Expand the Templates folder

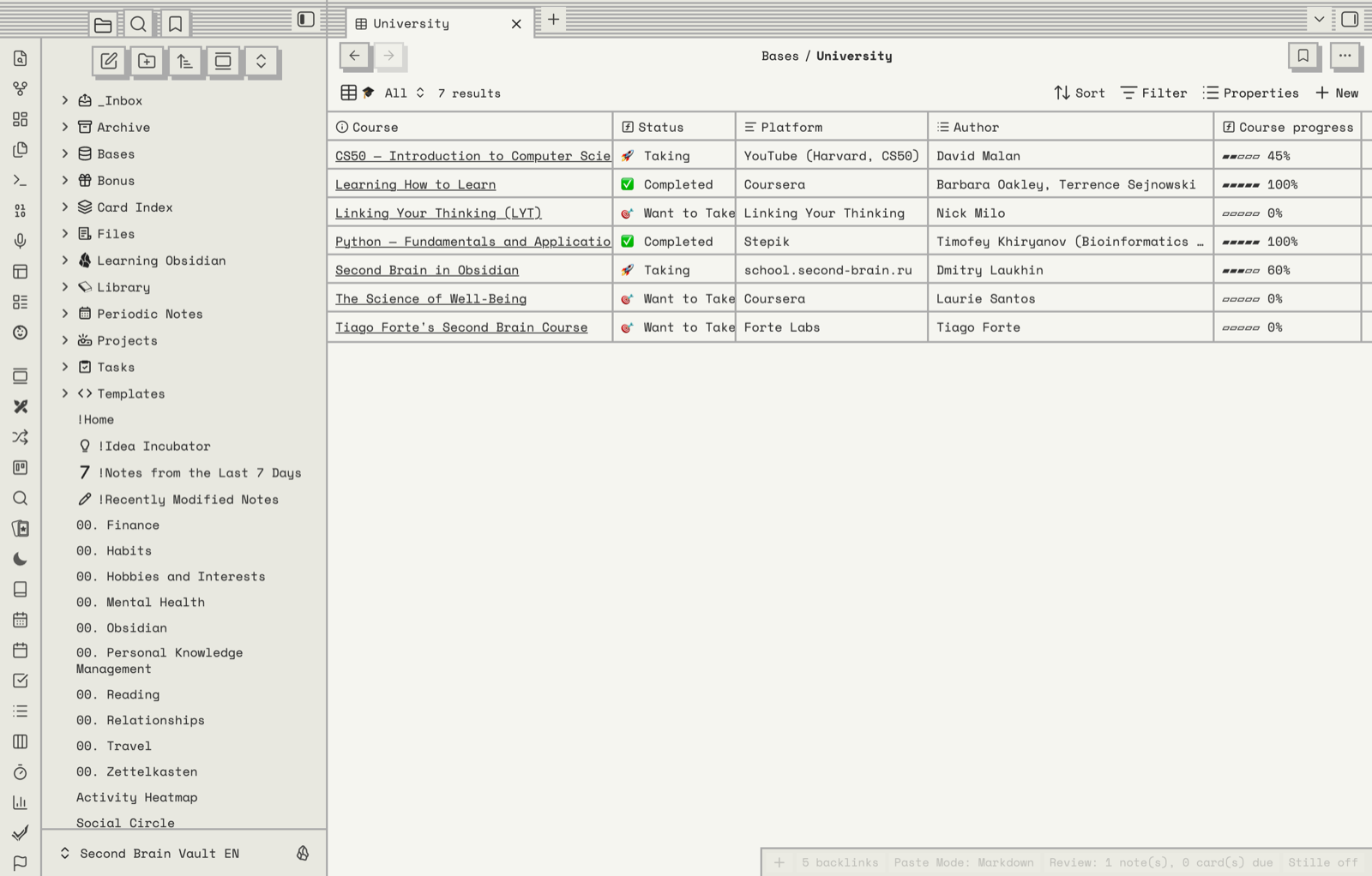(x=65, y=393)
